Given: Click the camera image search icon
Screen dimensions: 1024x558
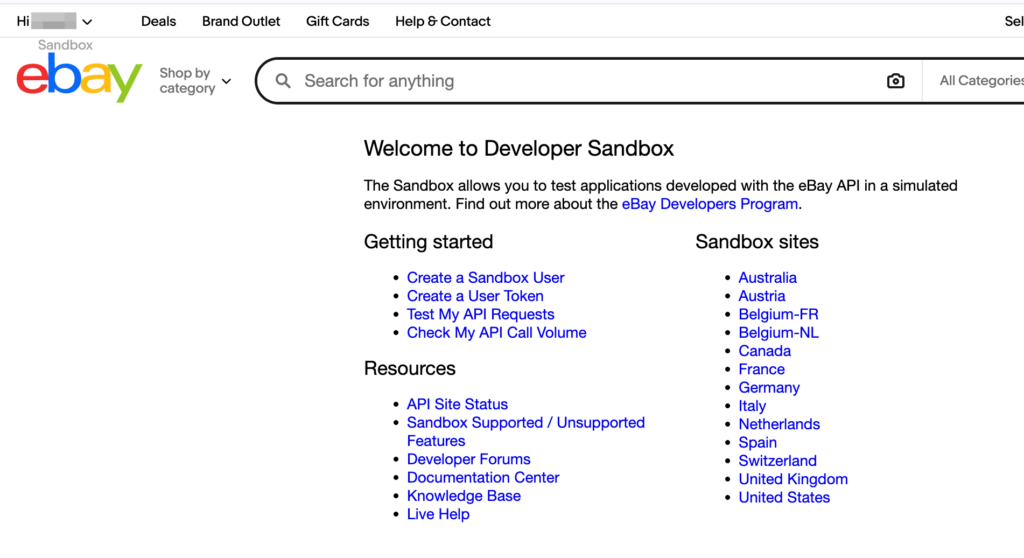Looking at the screenshot, I should click(895, 81).
